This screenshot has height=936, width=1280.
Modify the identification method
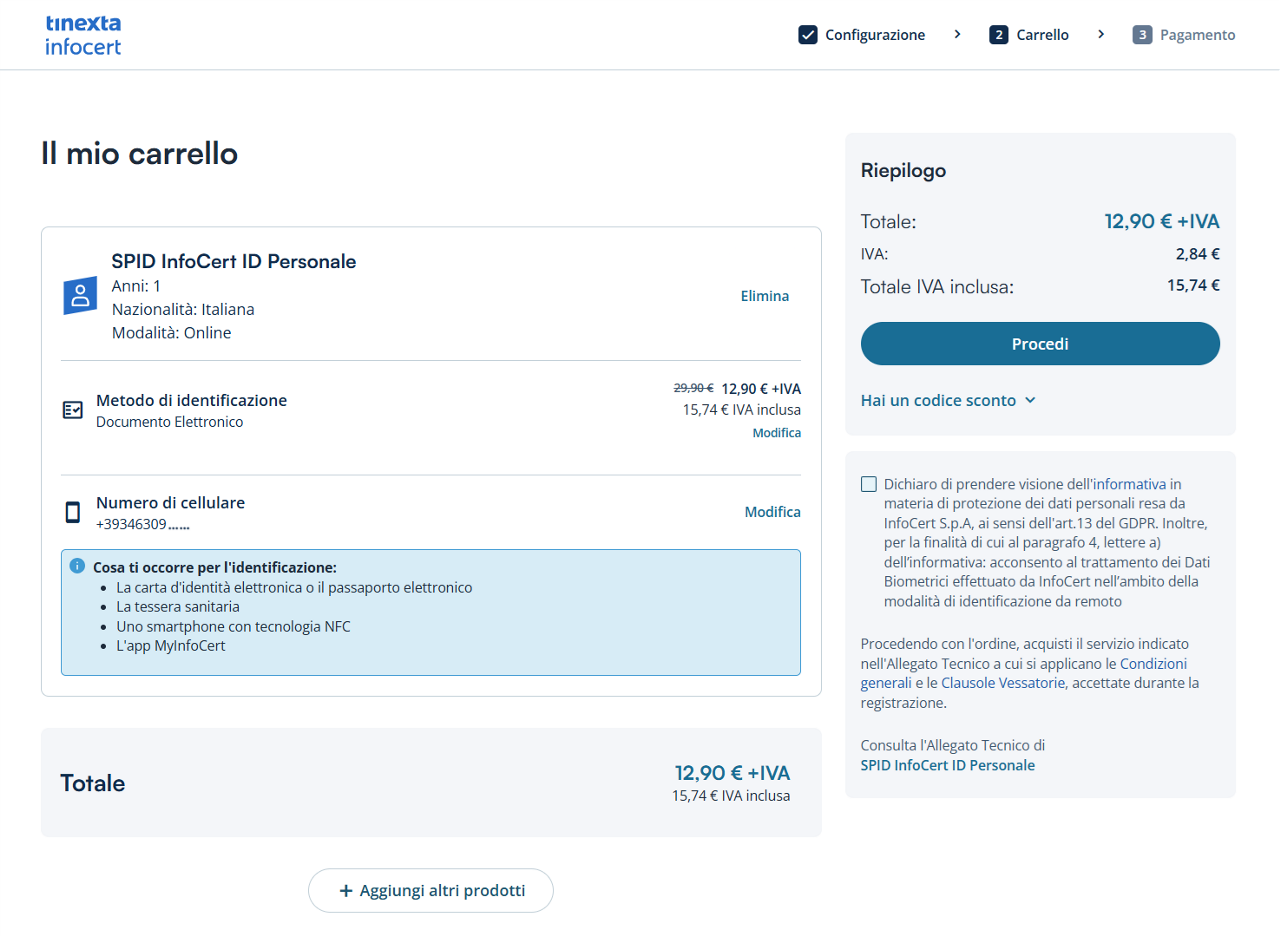pyautogui.click(x=777, y=433)
